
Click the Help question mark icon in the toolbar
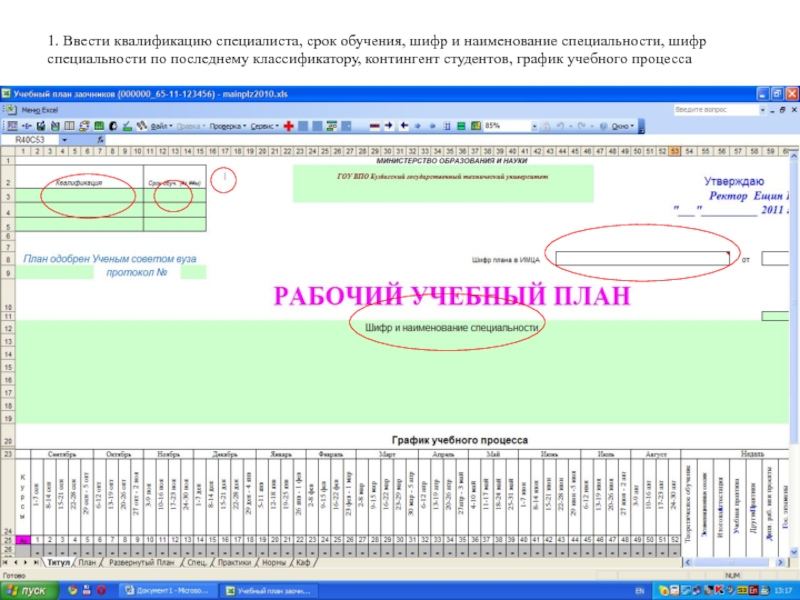[x=603, y=126]
